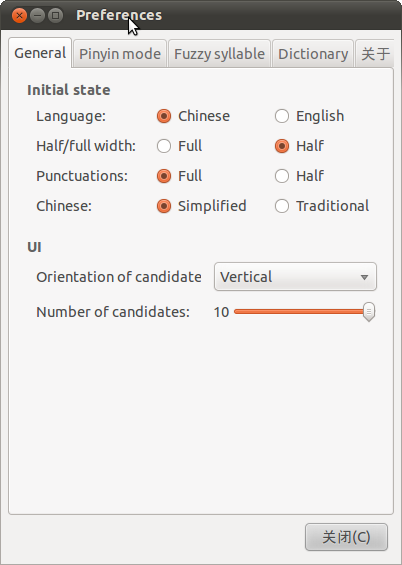Close the Preferences window with red button
The image size is (402, 565).
pos(19,15)
